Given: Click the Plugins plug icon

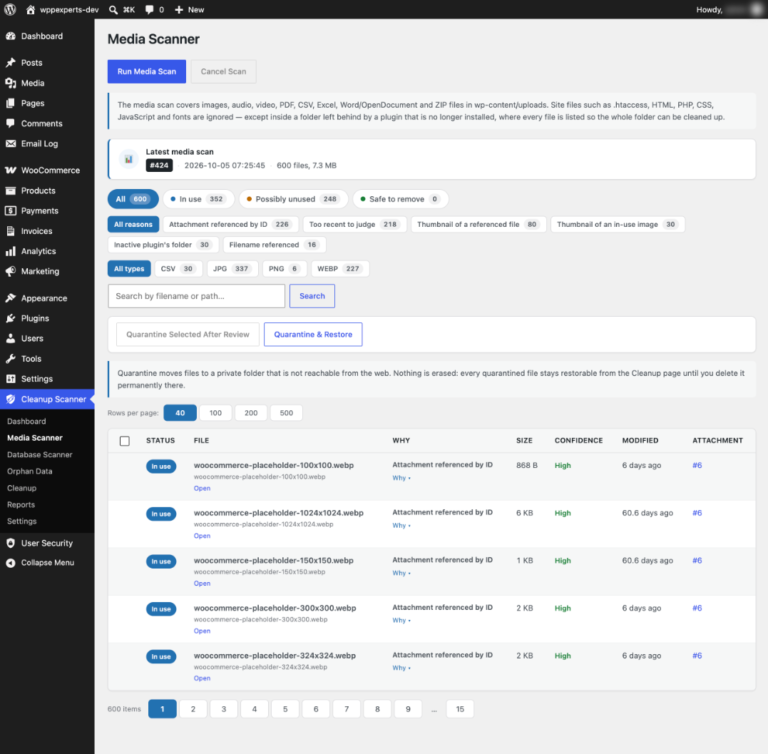Looking at the screenshot, I should (11, 318).
